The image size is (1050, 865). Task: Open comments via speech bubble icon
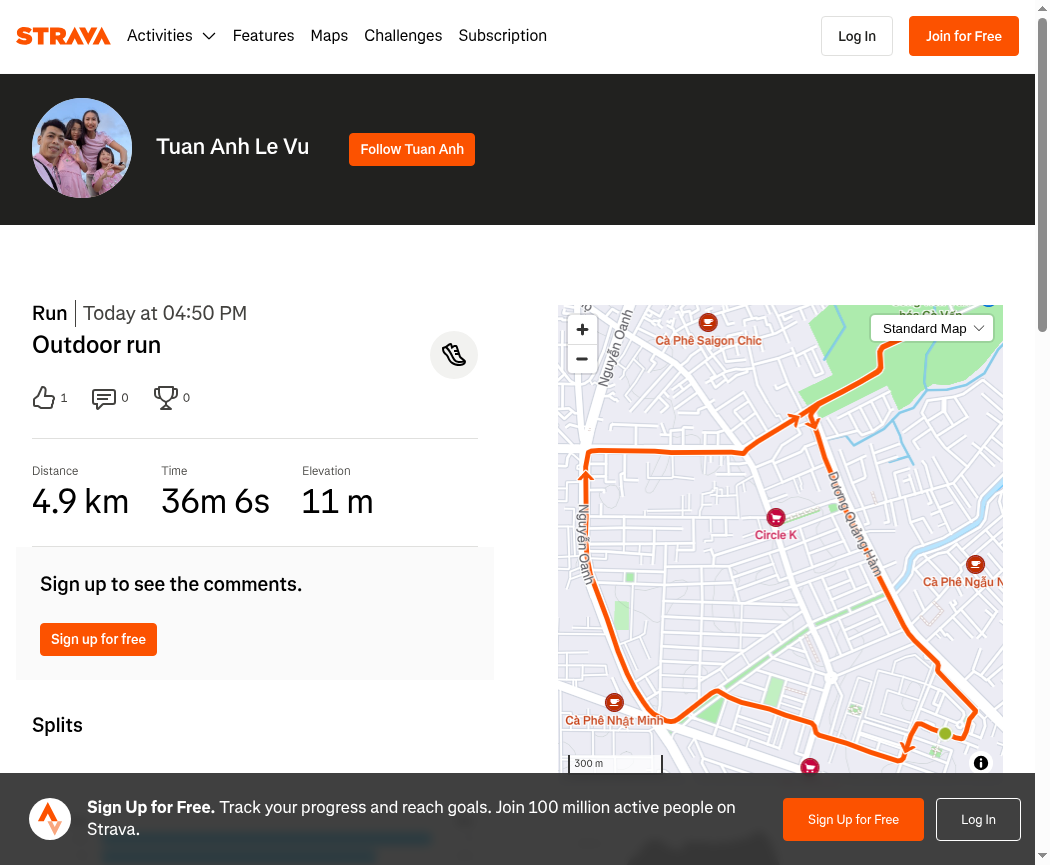tap(103, 398)
